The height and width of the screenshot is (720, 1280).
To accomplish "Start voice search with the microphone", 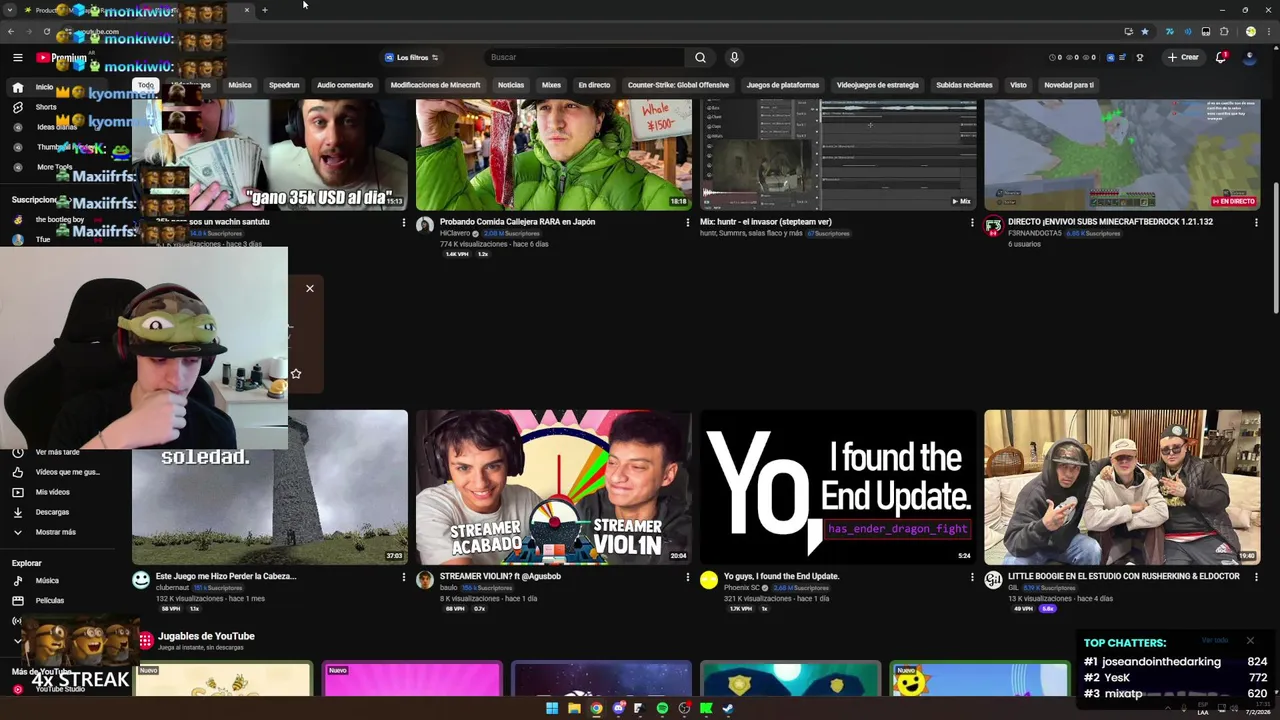I will [x=734, y=57].
